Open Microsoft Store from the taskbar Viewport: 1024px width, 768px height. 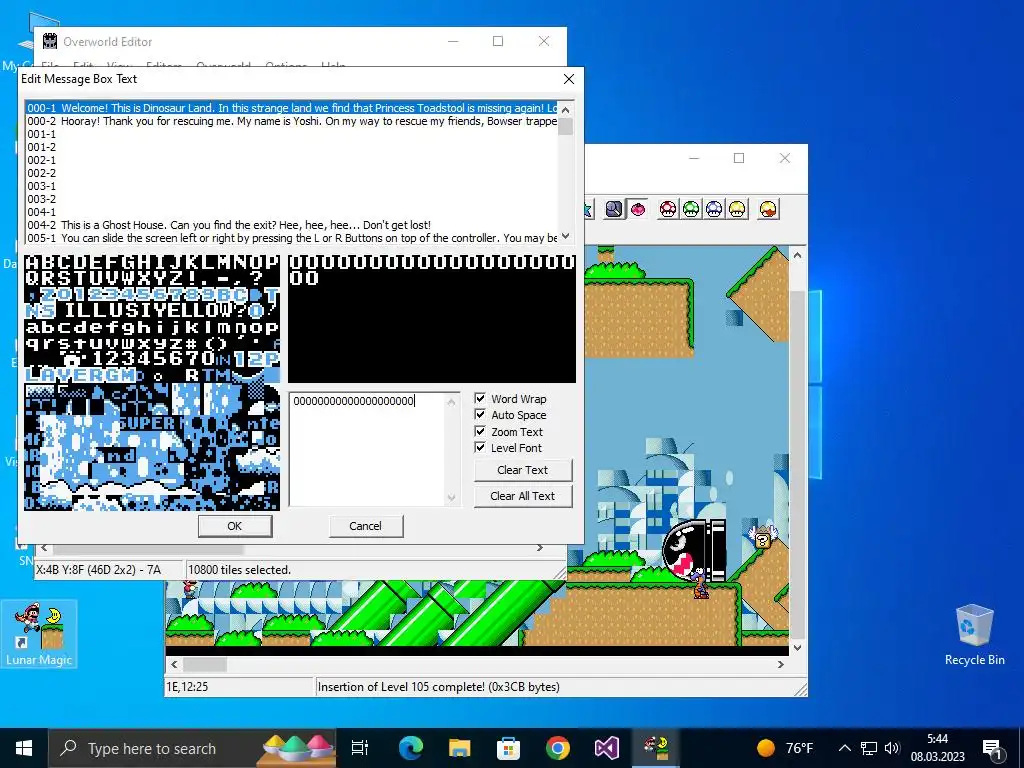pyautogui.click(x=509, y=748)
